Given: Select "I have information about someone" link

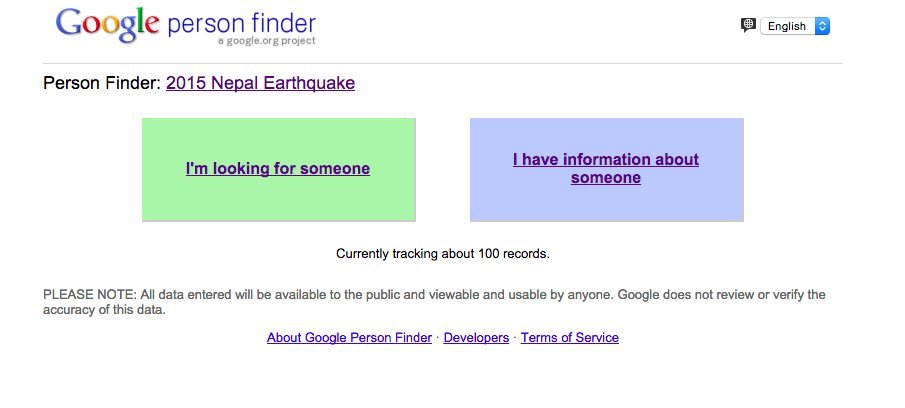Looking at the screenshot, I should coord(606,168).
